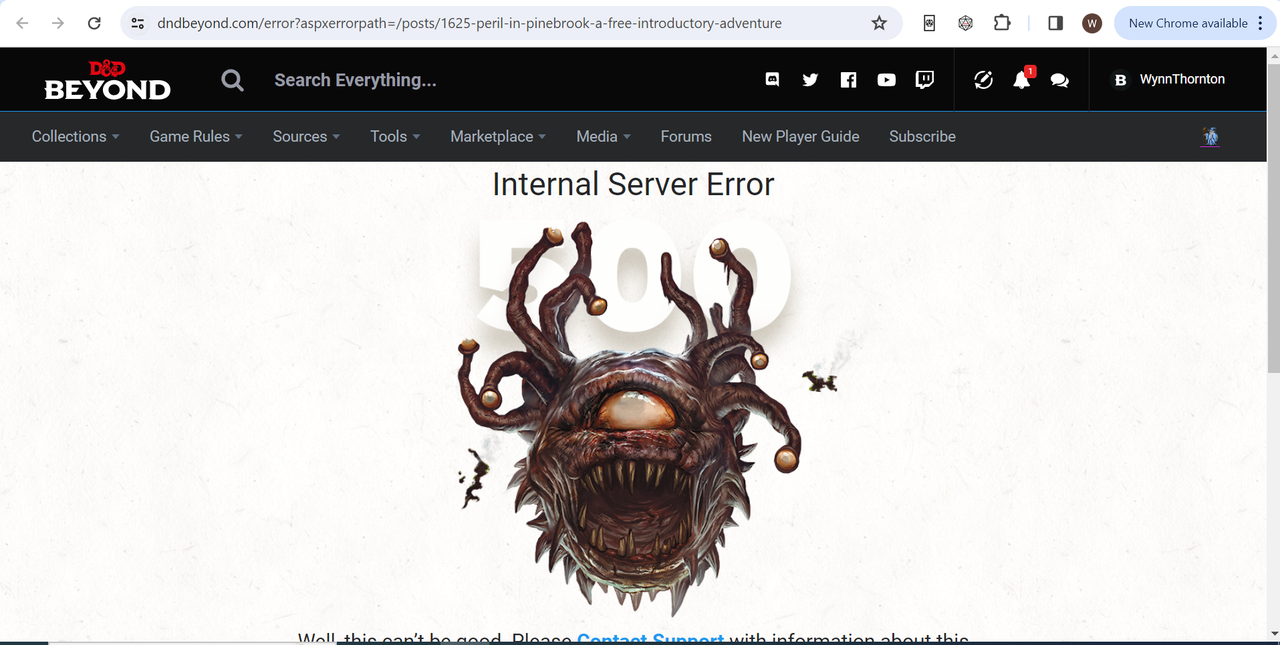Expand the Collections menu
1280x645 pixels.
click(75, 136)
